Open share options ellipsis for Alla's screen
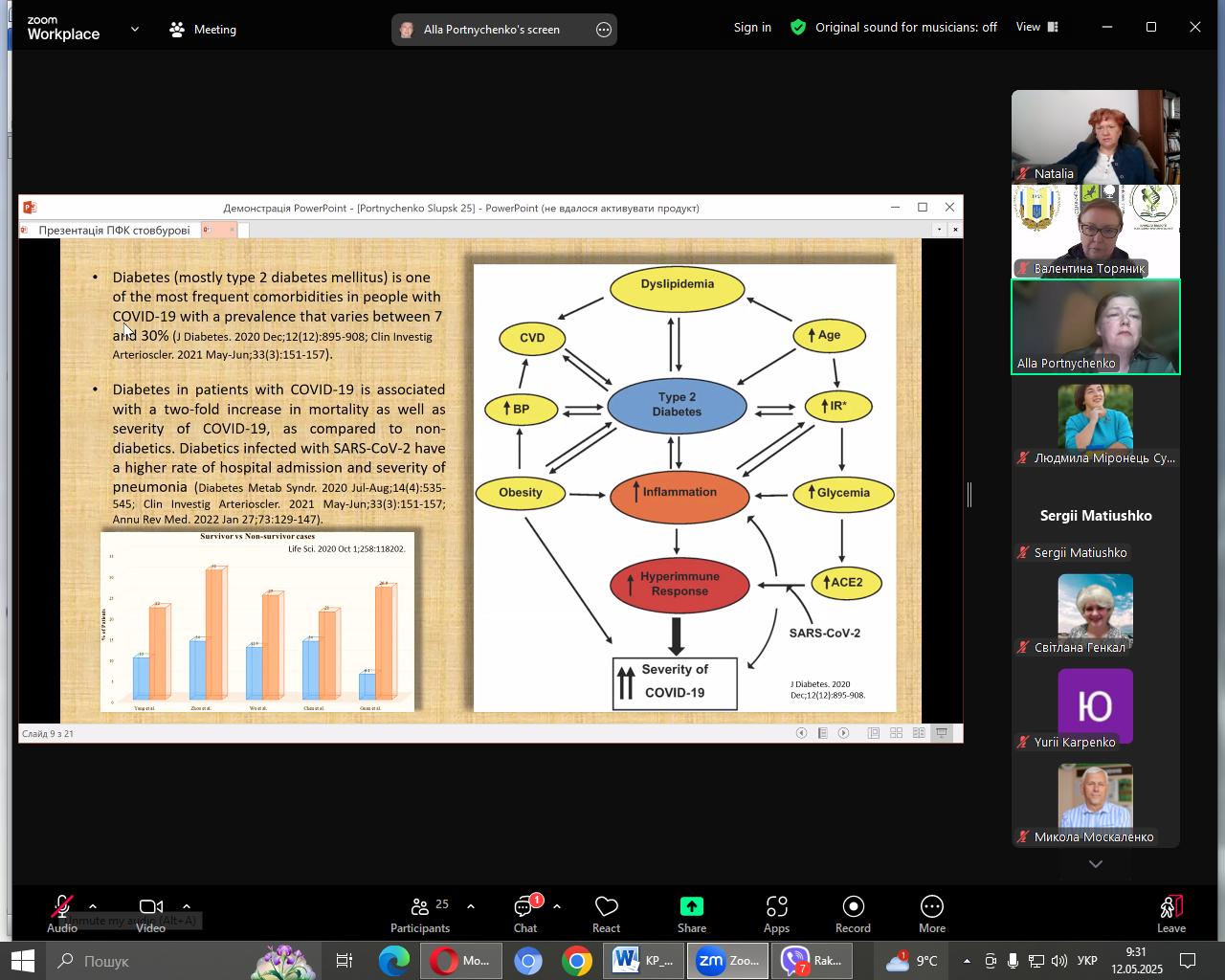 pos(604,30)
